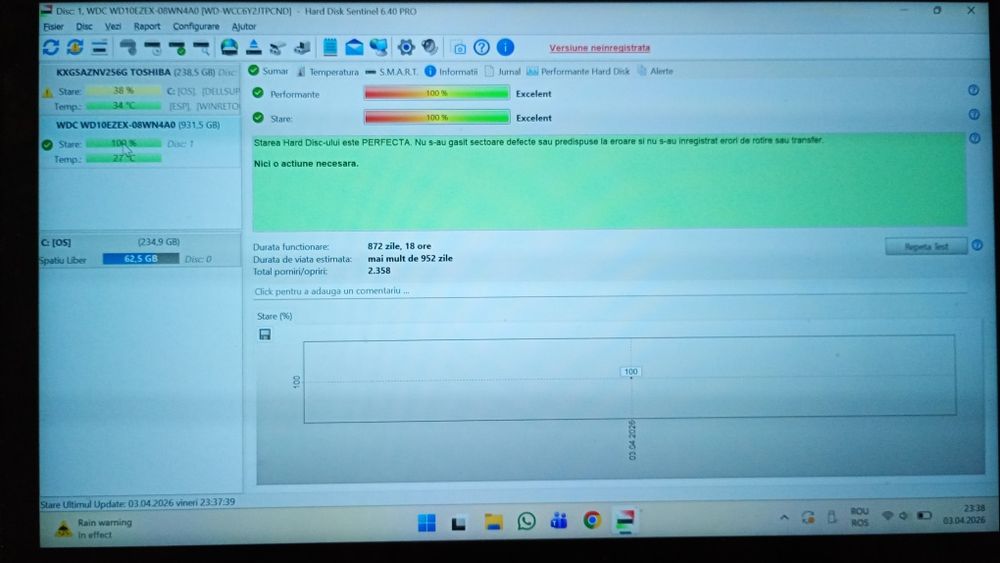Click the Toshiba 34 °C temperature bar
This screenshot has width=1000, height=563.
(123, 106)
